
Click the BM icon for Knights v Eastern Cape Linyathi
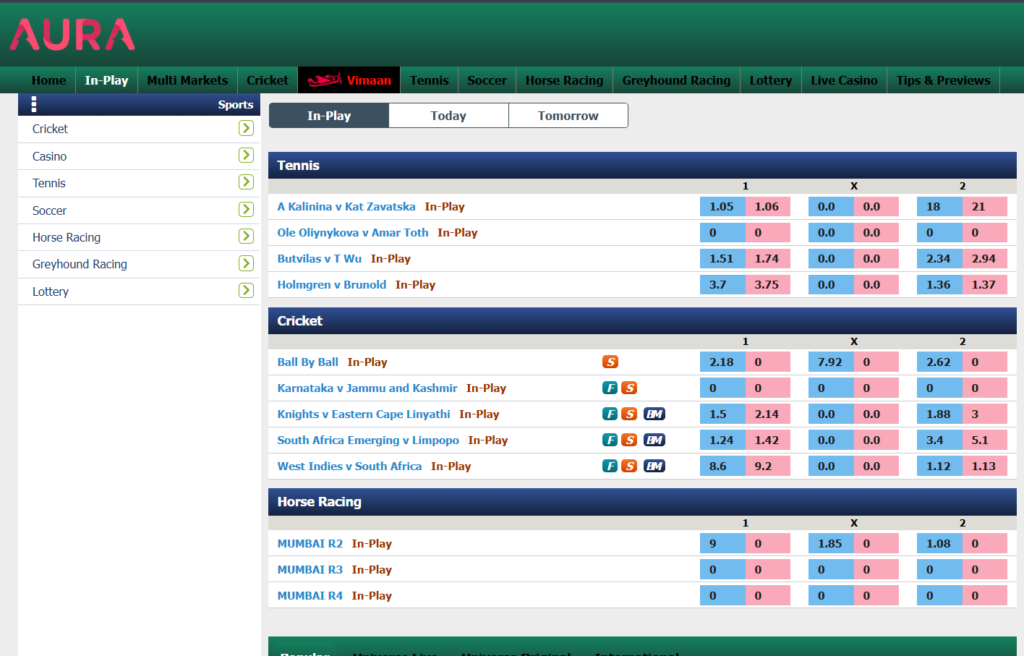click(x=654, y=414)
